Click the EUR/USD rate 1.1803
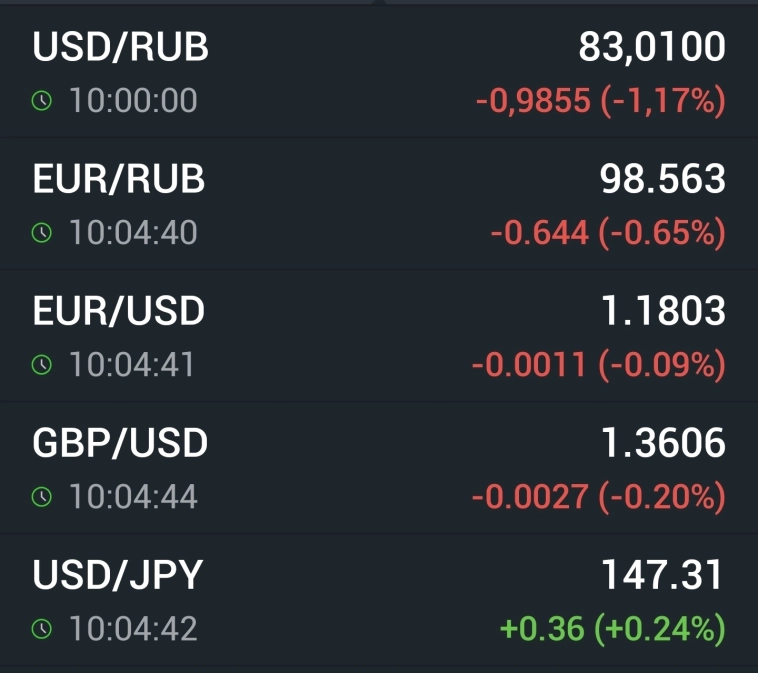 pyautogui.click(x=662, y=311)
